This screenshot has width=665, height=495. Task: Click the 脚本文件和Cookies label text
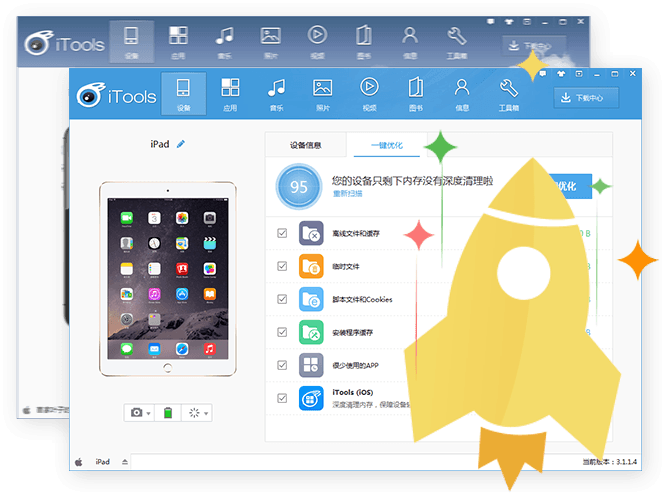(x=362, y=299)
